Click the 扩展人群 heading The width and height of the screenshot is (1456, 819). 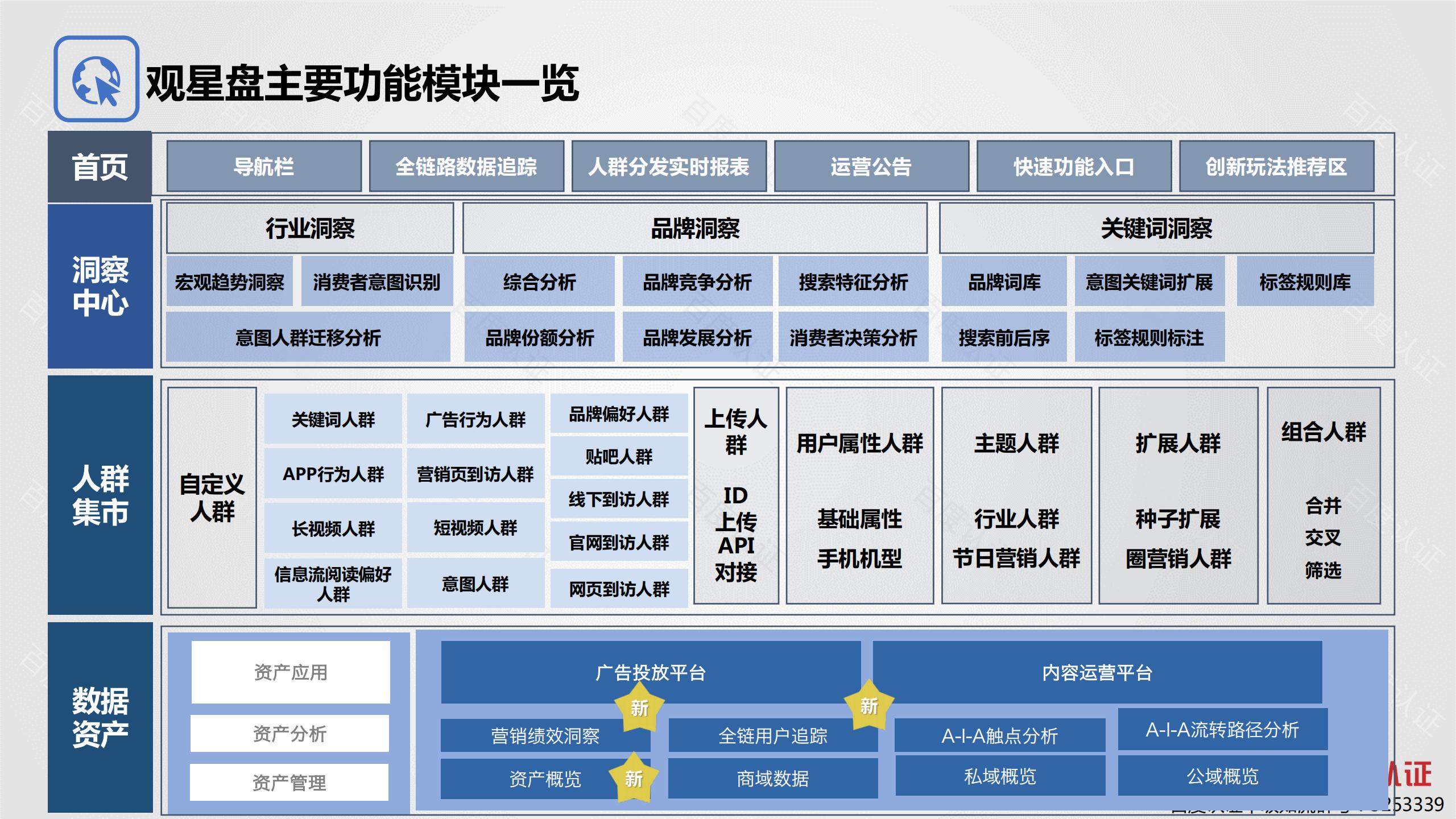coord(1178,443)
